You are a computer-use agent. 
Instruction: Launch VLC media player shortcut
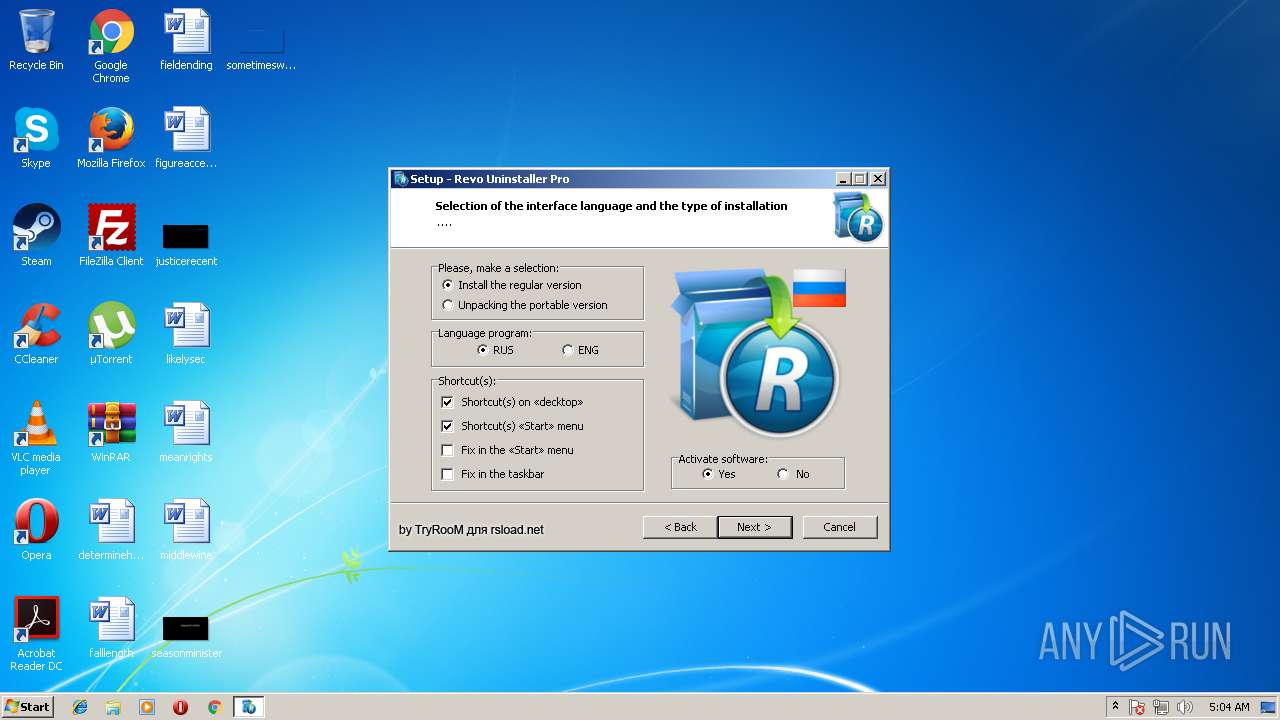coord(36,438)
